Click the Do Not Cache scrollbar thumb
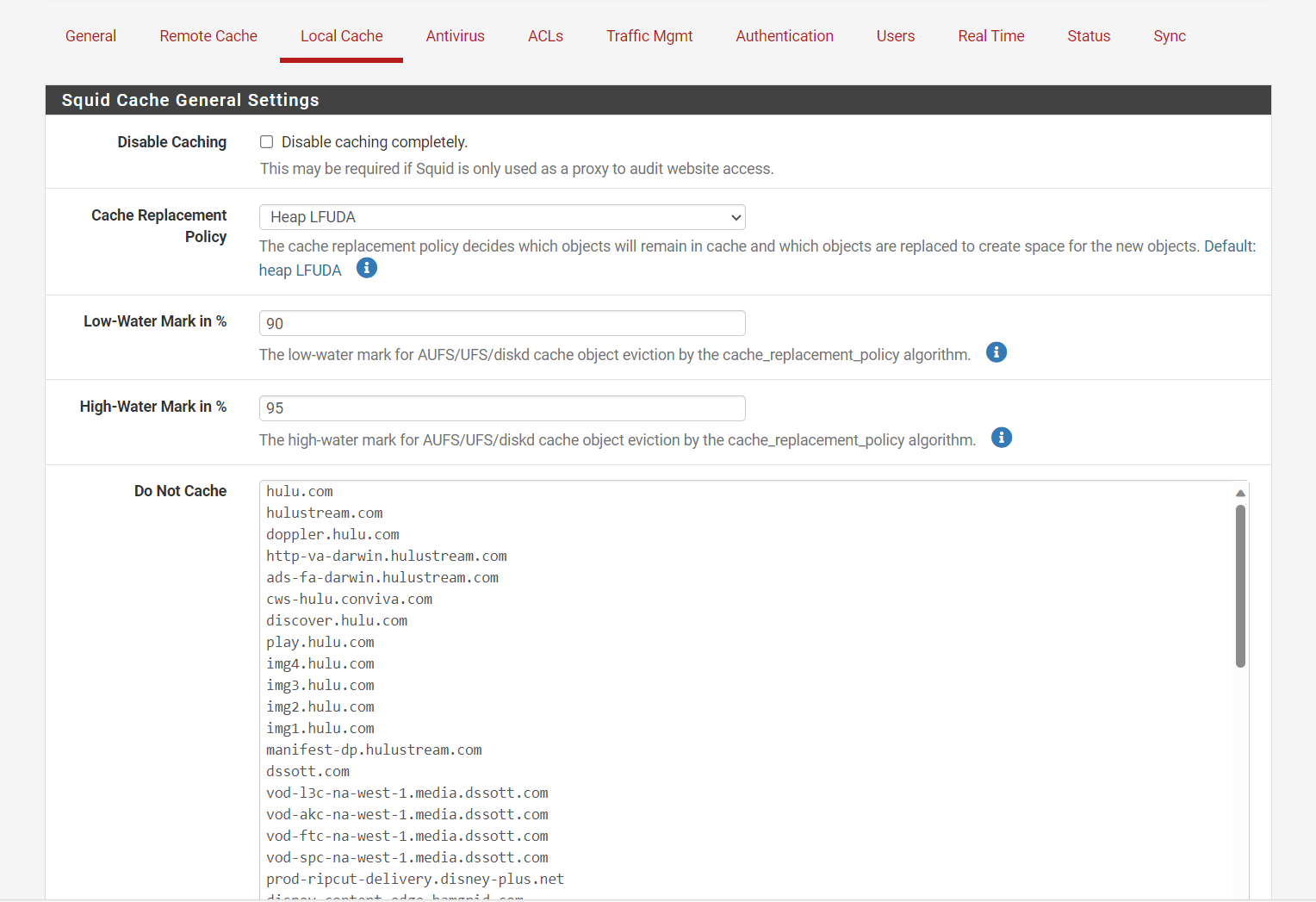 pyautogui.click(x=1240, y=586)
